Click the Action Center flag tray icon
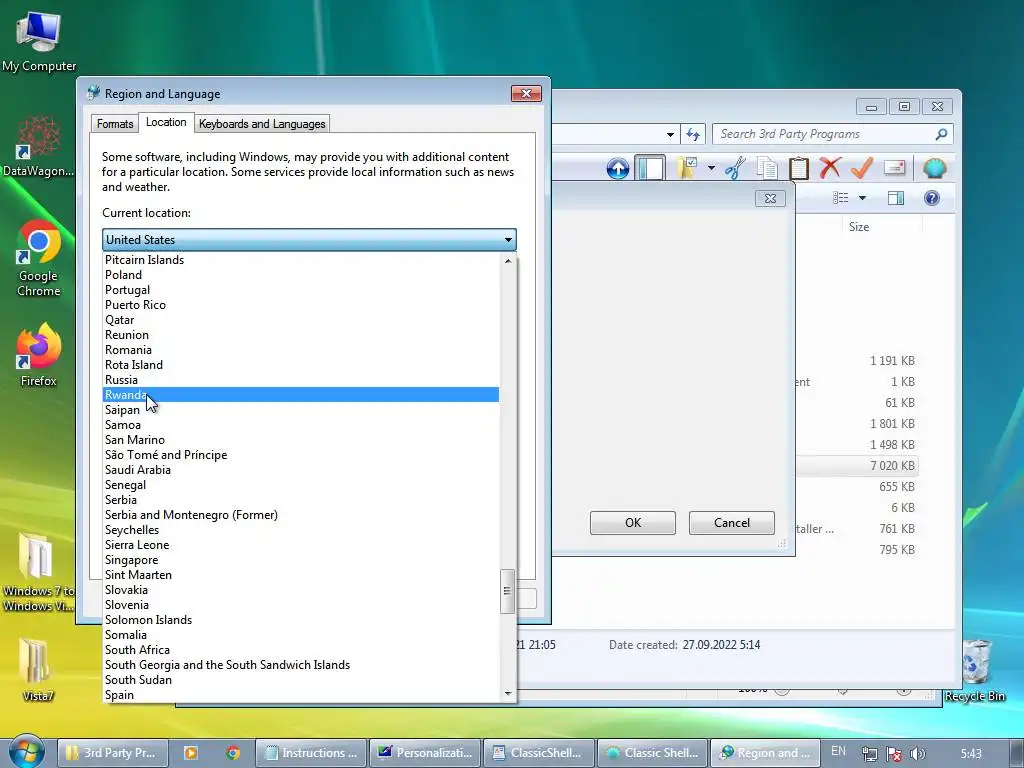The height and width of the screenshot is (768, 1024). pos(894,753)
